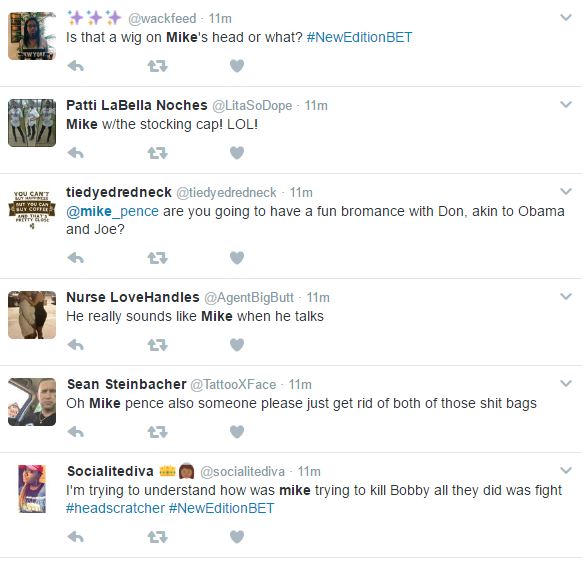582x562 pixels.
Task: Retweet the tiedyedredneck bromance tweet
Action: point(157,258)
